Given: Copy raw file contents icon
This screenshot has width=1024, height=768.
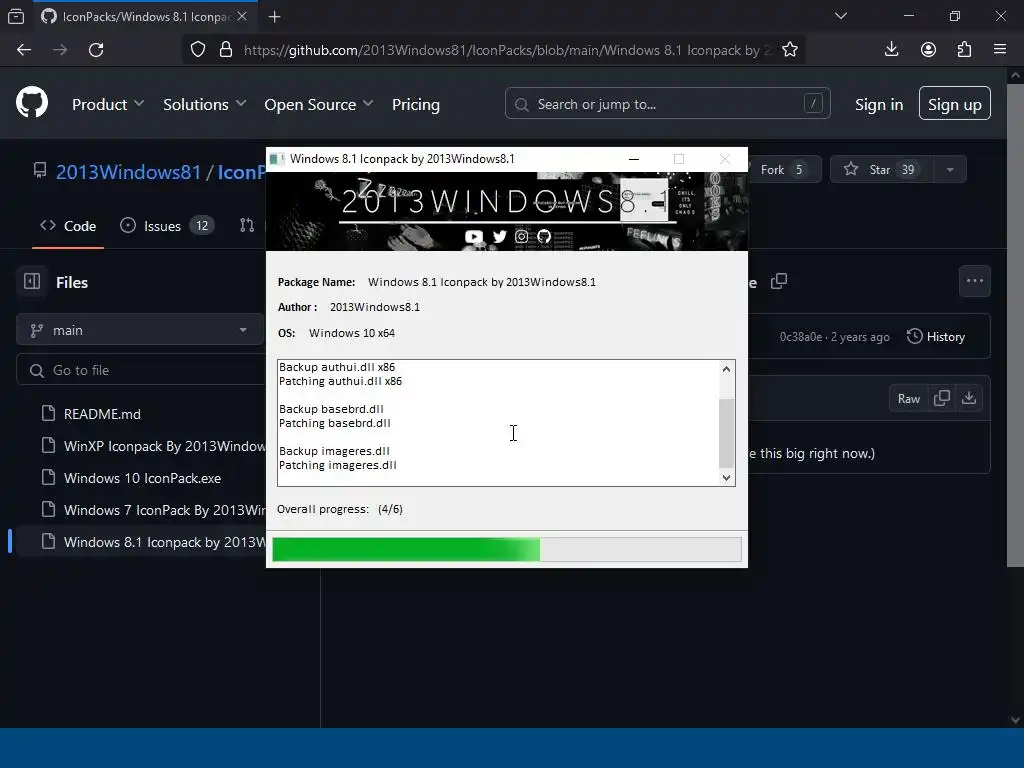Looking at the screenshot, I should click(942, 398).
